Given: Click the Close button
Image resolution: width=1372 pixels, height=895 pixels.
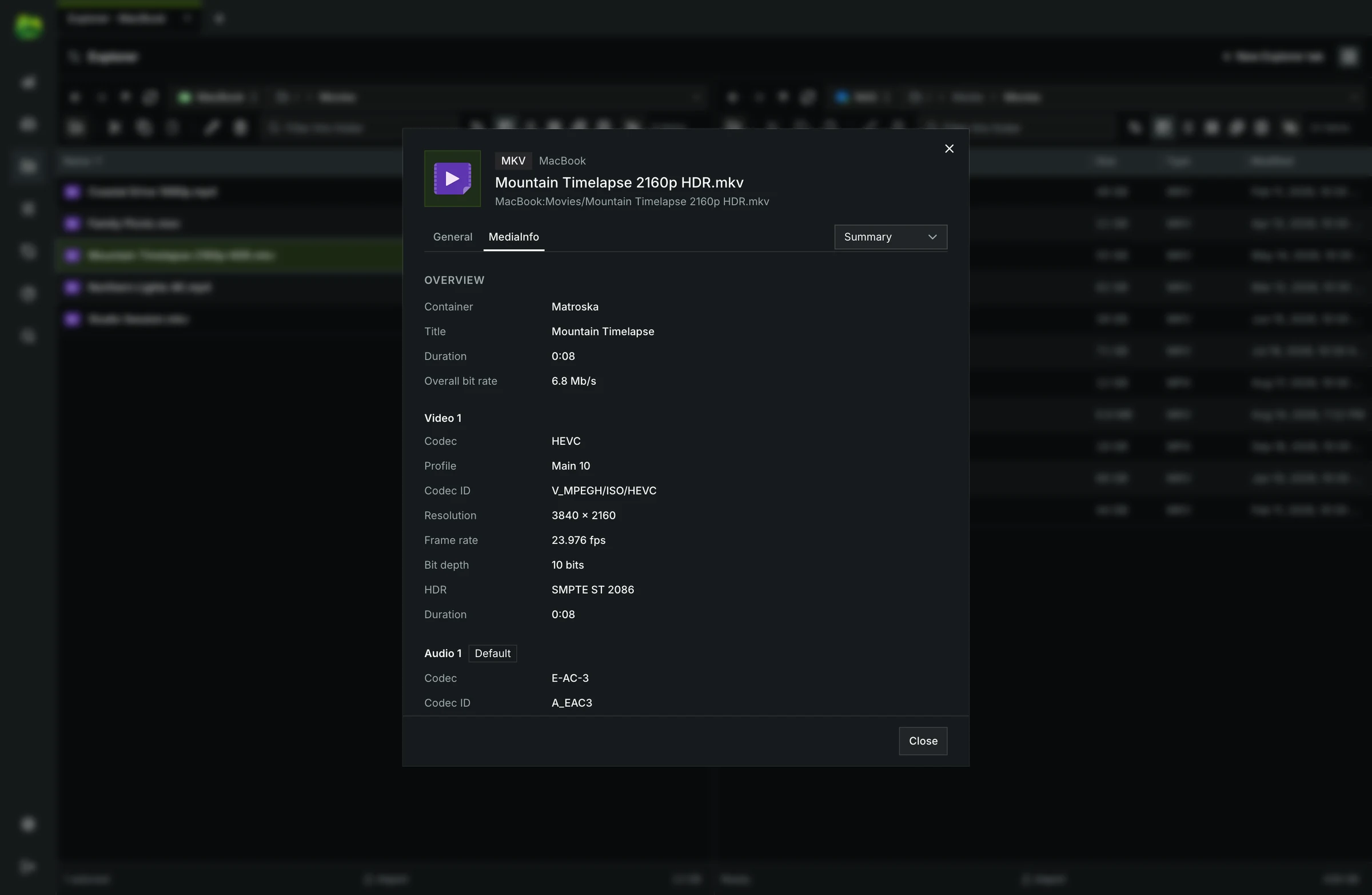Looking at the screenshot, I should (923, 741).
